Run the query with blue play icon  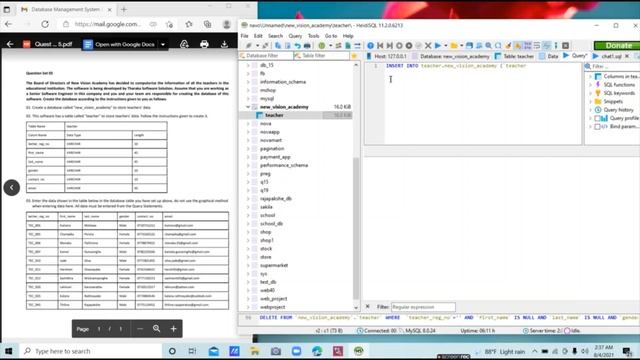point(438,46)
